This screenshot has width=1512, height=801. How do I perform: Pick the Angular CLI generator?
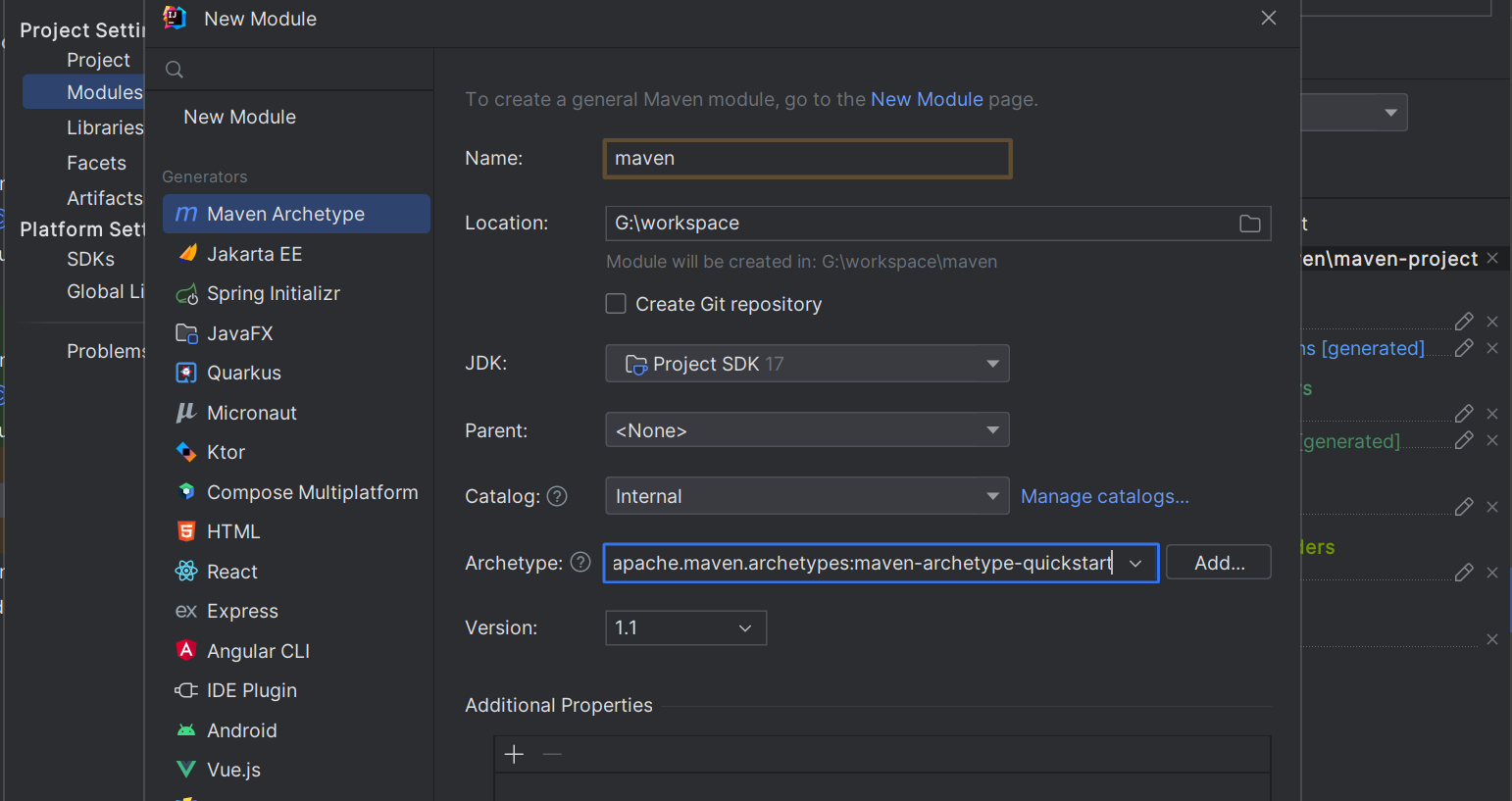258,651
